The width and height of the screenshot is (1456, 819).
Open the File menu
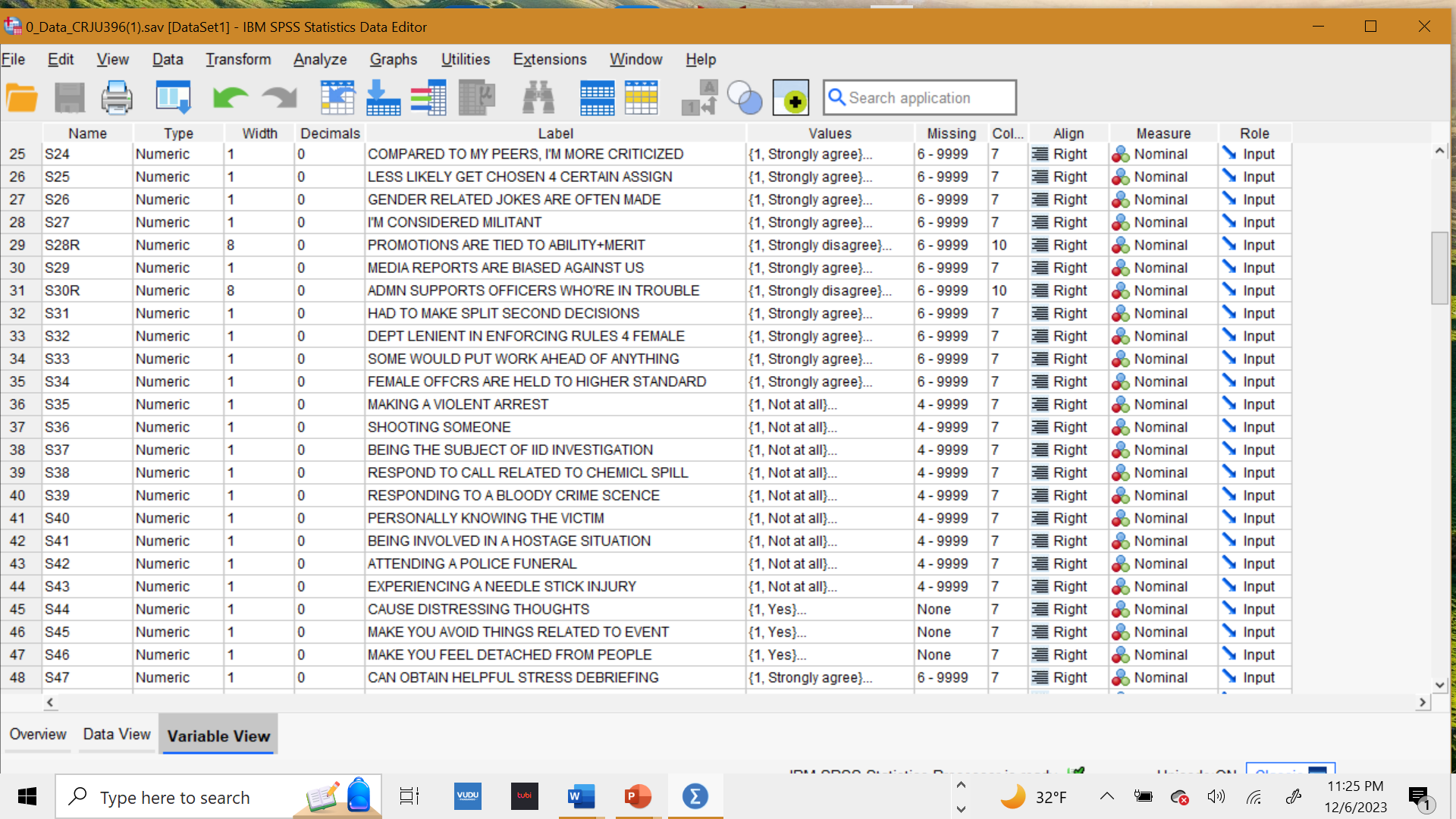[13, 59]
